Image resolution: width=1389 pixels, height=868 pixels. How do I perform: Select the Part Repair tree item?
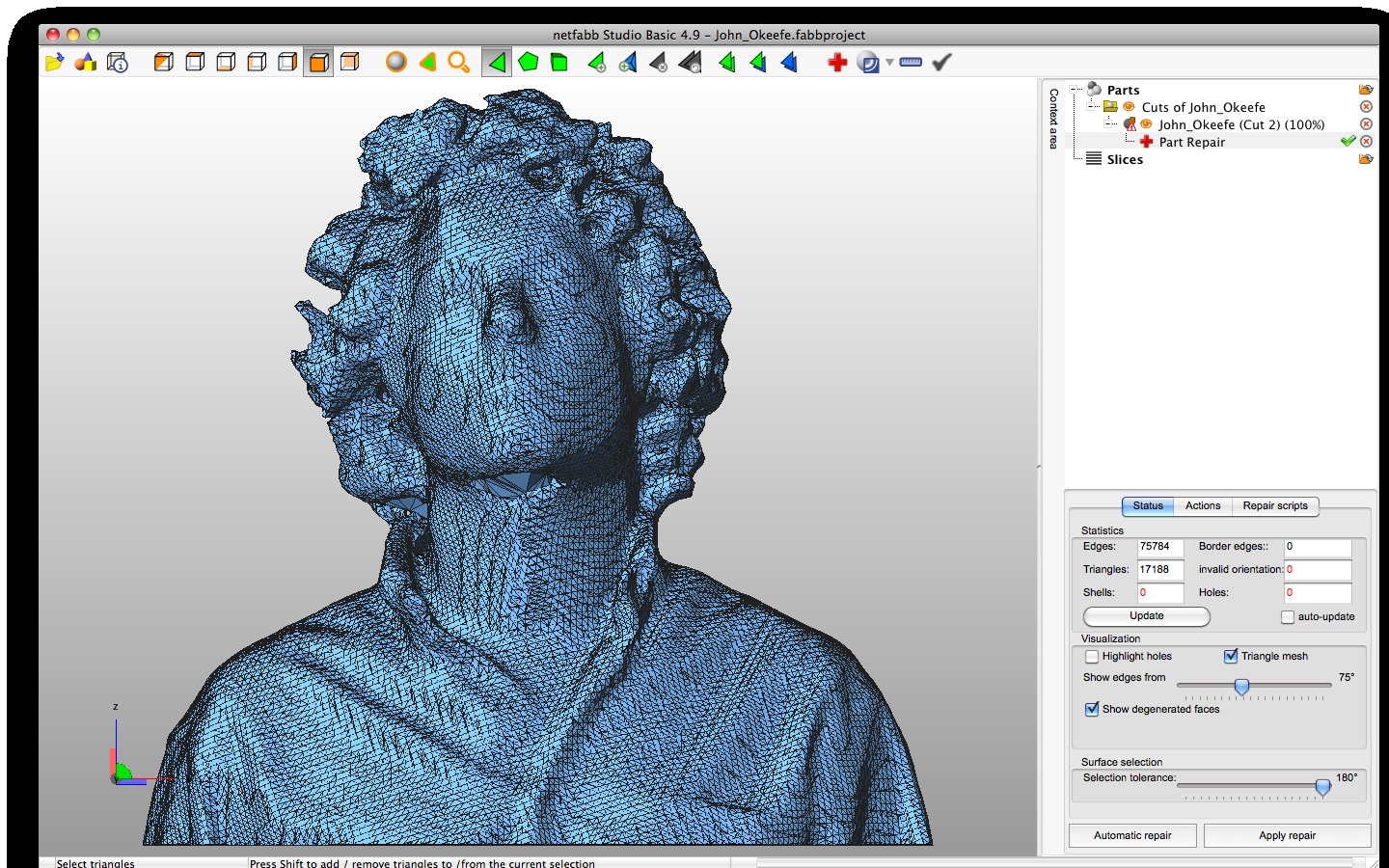pos(1192,142)
